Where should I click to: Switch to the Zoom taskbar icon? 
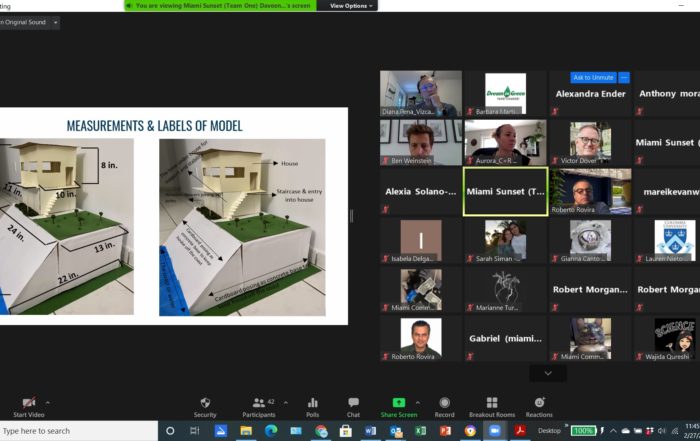[495, 431]
